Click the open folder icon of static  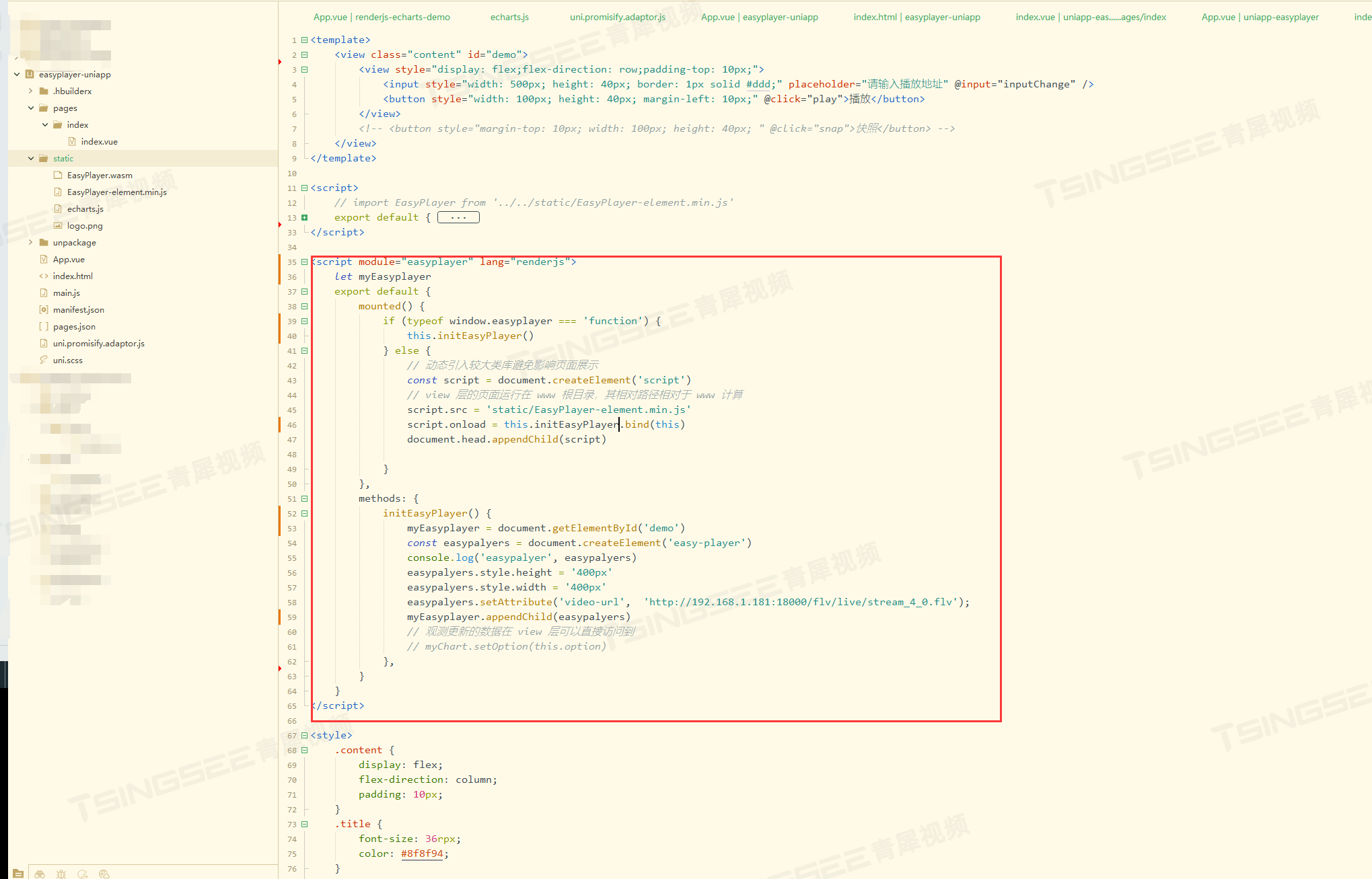[44, 158]
